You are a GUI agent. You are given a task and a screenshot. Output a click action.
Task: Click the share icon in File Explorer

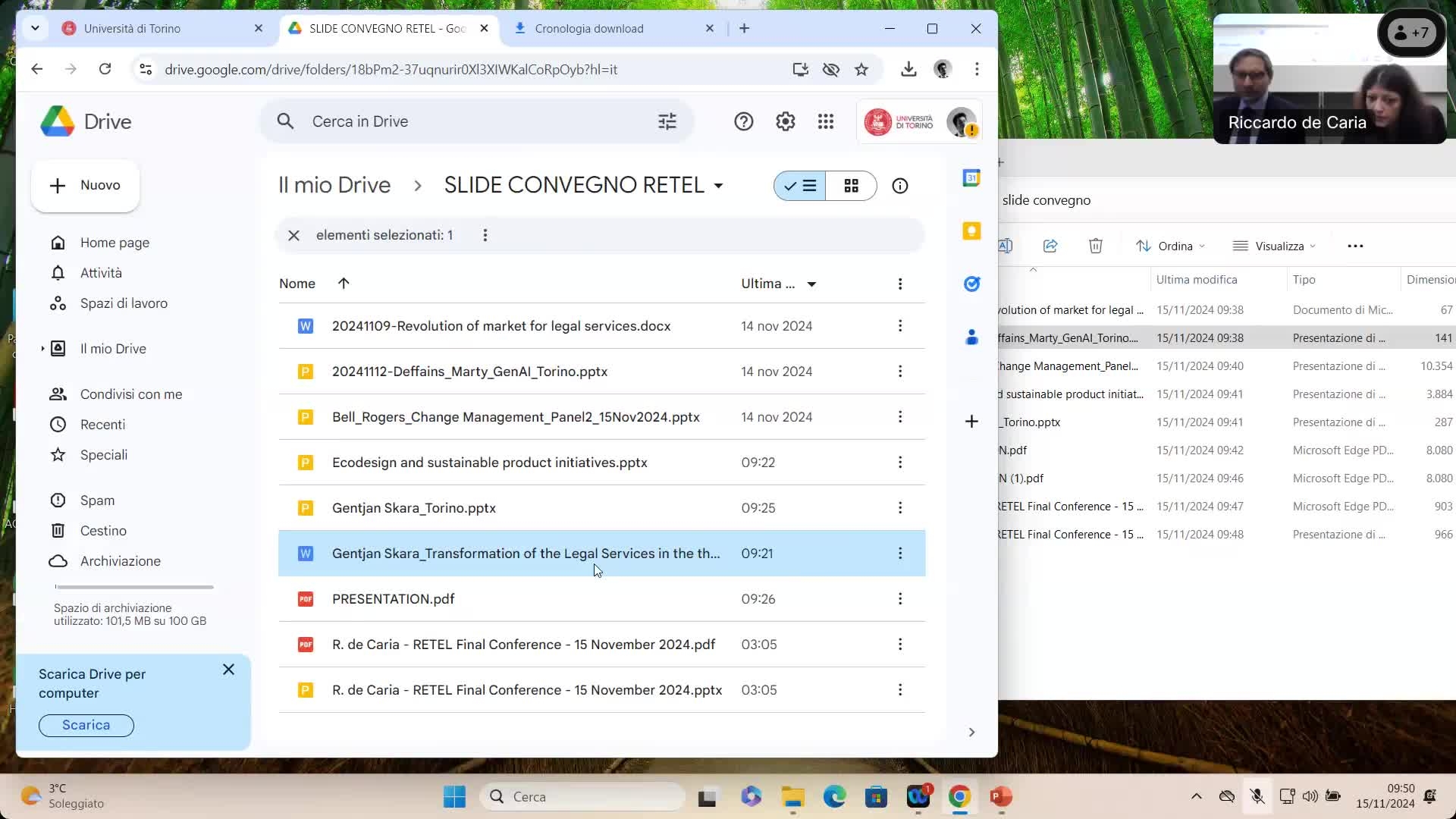[x=1050, y=246]
